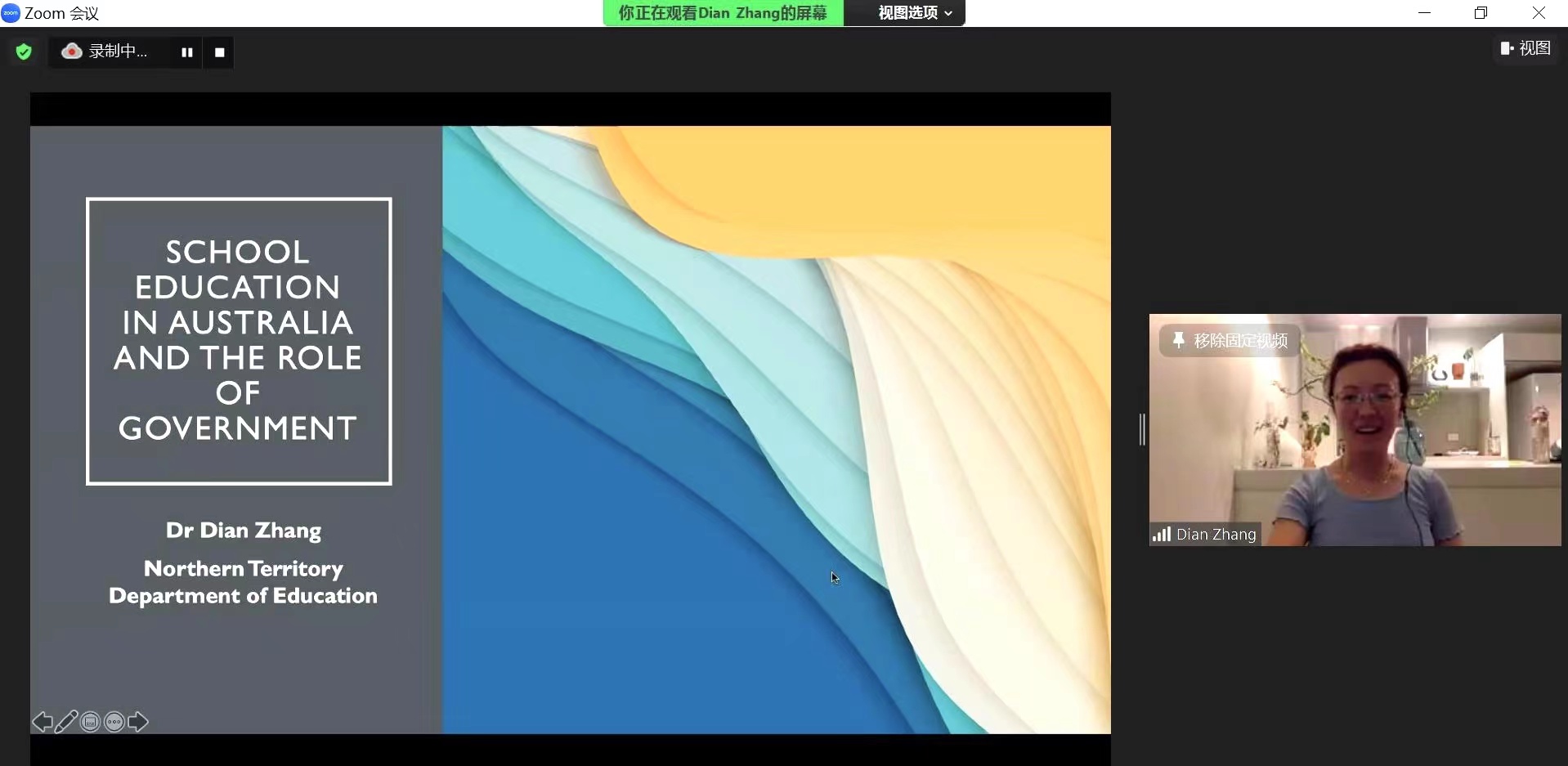Click the signal strength bars icon

click(x=1162, y=535)
